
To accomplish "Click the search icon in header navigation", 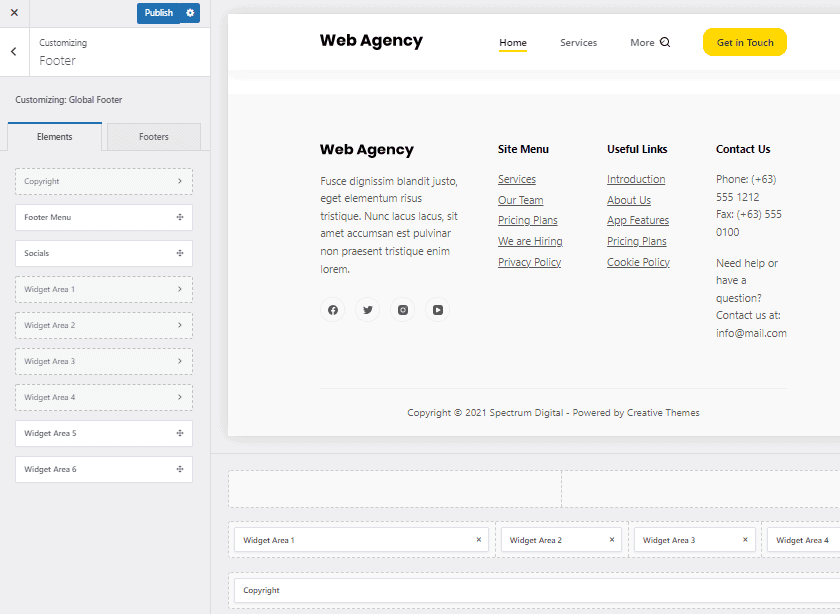I will 666,43.
